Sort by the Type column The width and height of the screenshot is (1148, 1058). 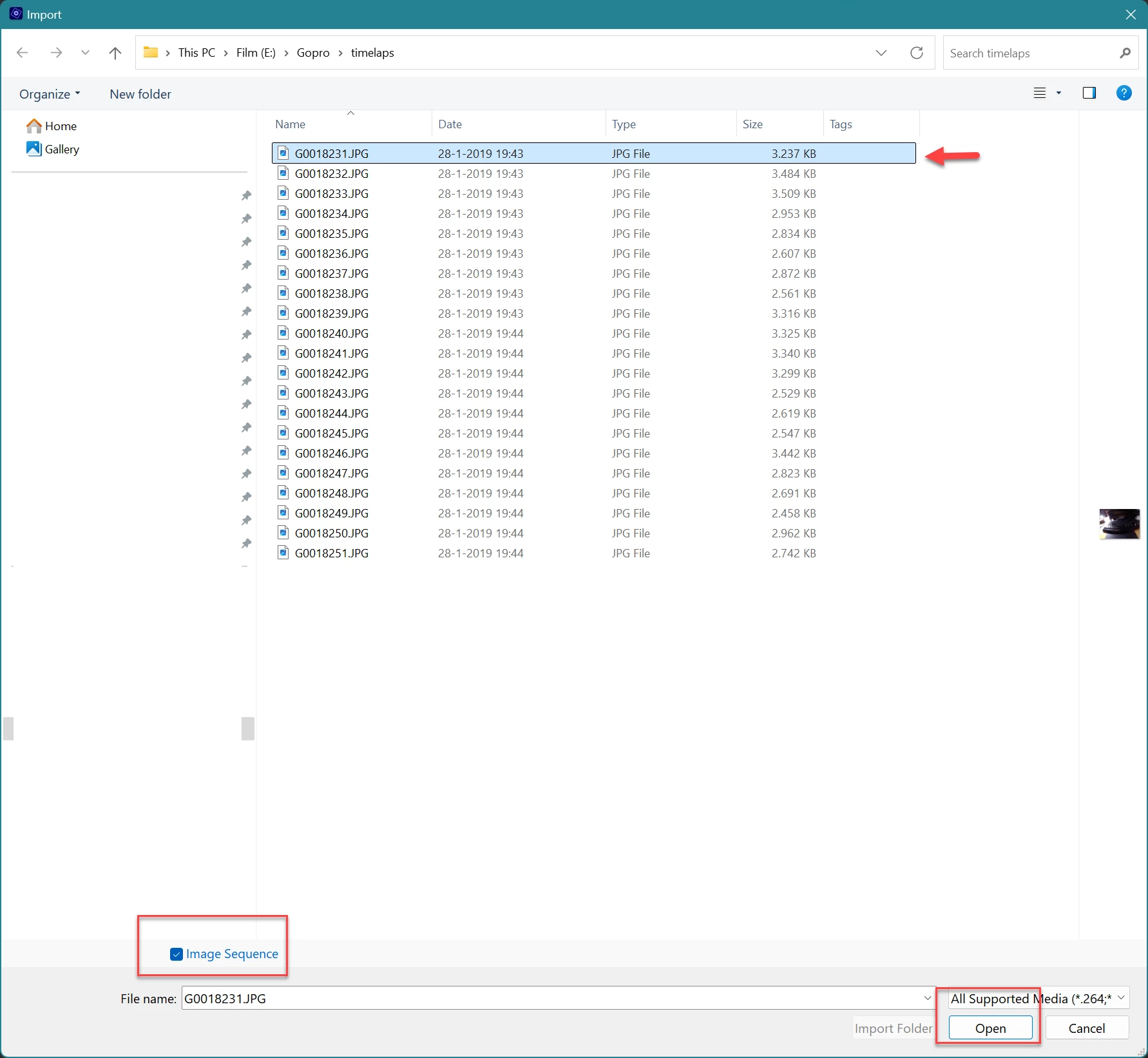coord(671,124)
